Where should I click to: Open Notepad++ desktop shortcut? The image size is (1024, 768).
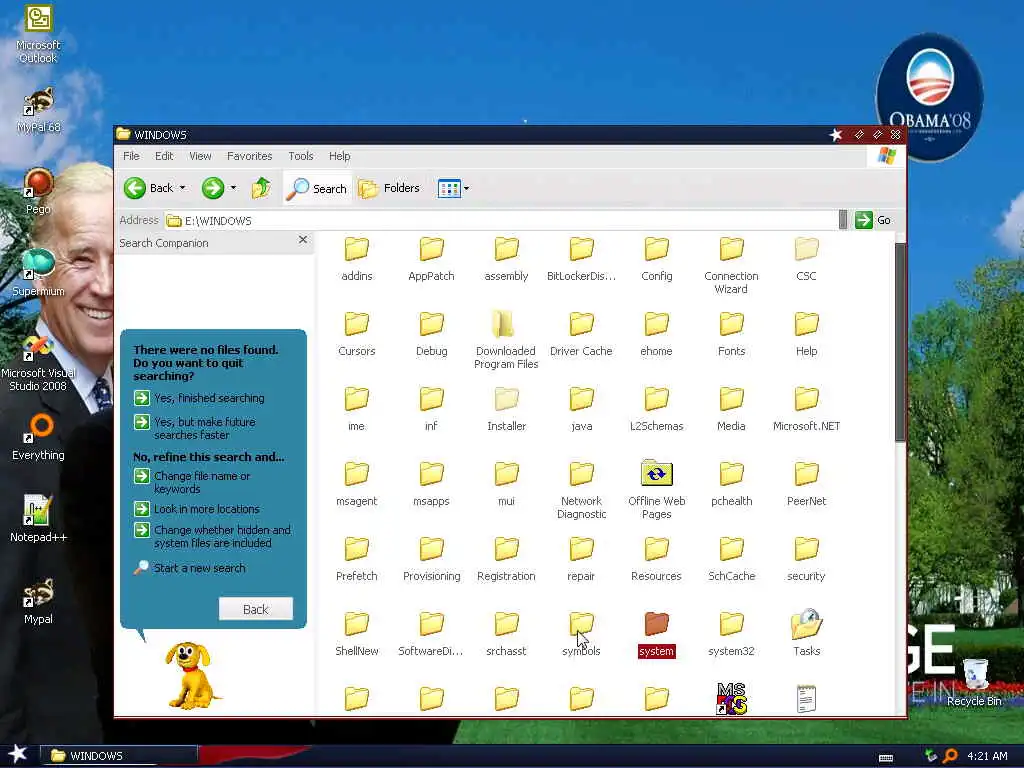(38, 519)
